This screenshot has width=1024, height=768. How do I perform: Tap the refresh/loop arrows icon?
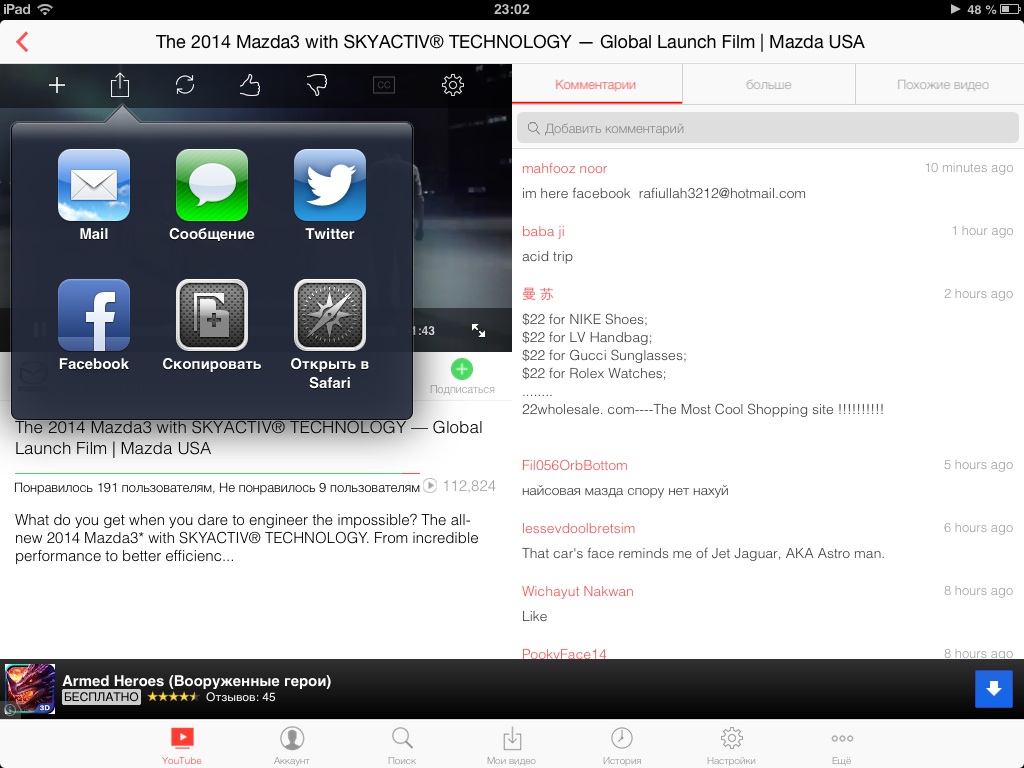click(185, 85)
